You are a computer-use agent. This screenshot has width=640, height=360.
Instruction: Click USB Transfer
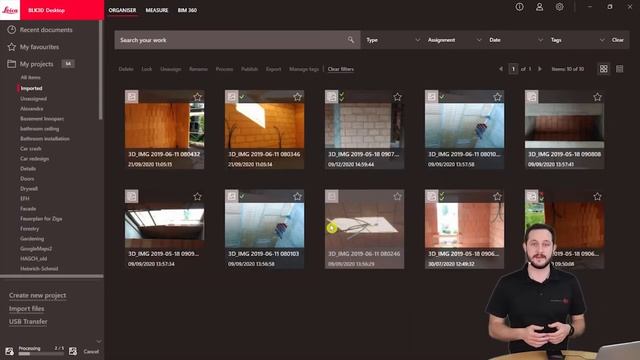coord(28,322)
